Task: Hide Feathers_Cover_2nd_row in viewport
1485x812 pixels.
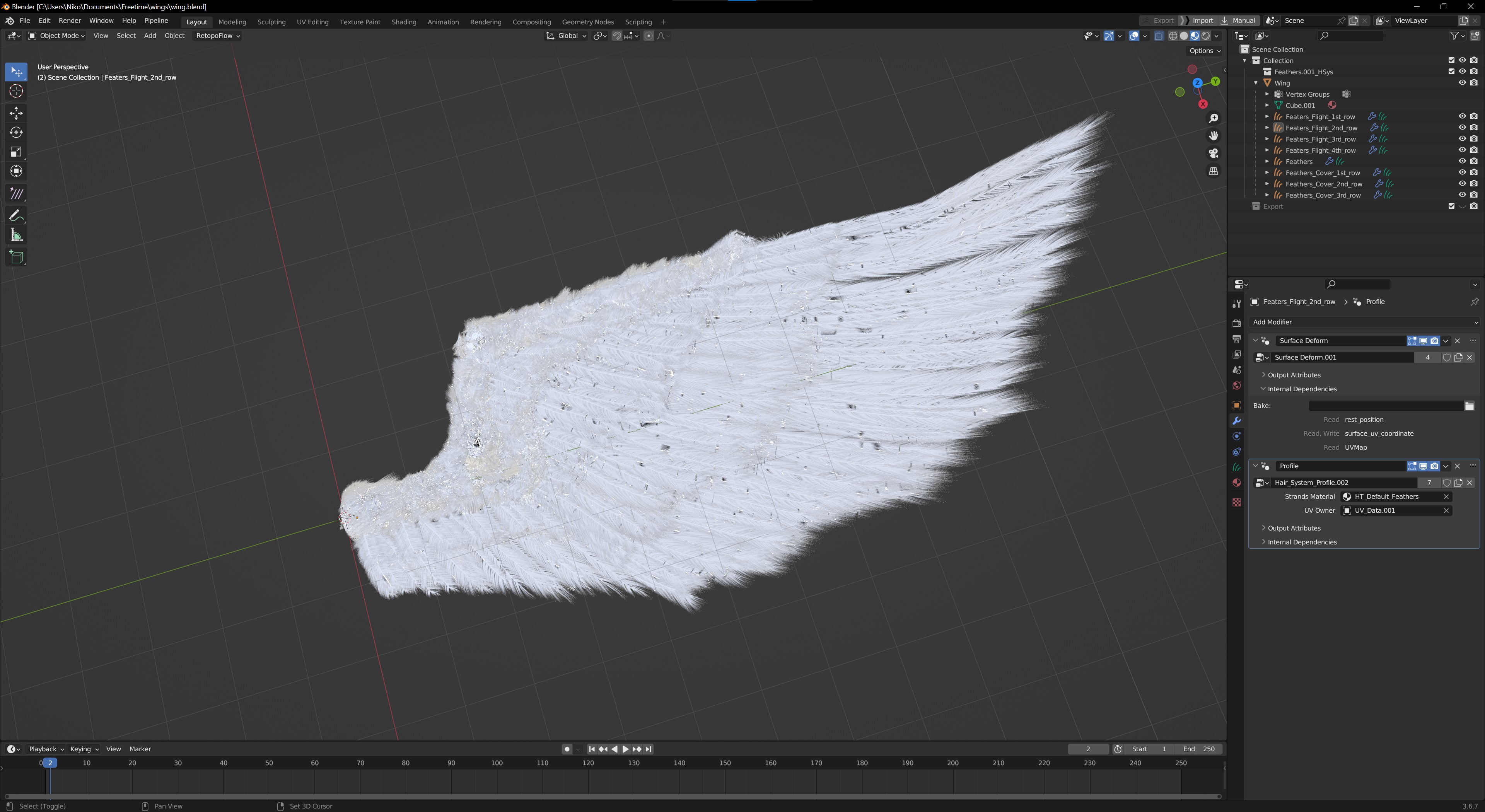Action: pos(1462,184)
